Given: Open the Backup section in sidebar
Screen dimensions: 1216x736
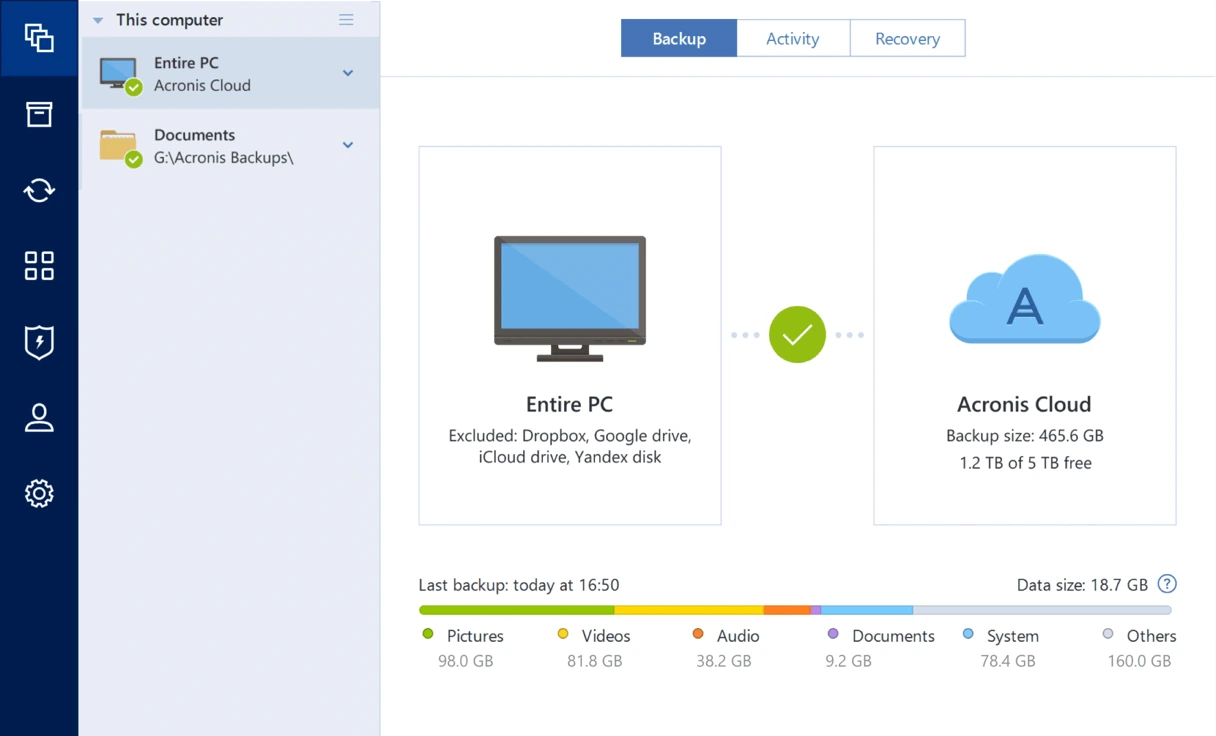Looking at the screenshot, I should (39, 38).
